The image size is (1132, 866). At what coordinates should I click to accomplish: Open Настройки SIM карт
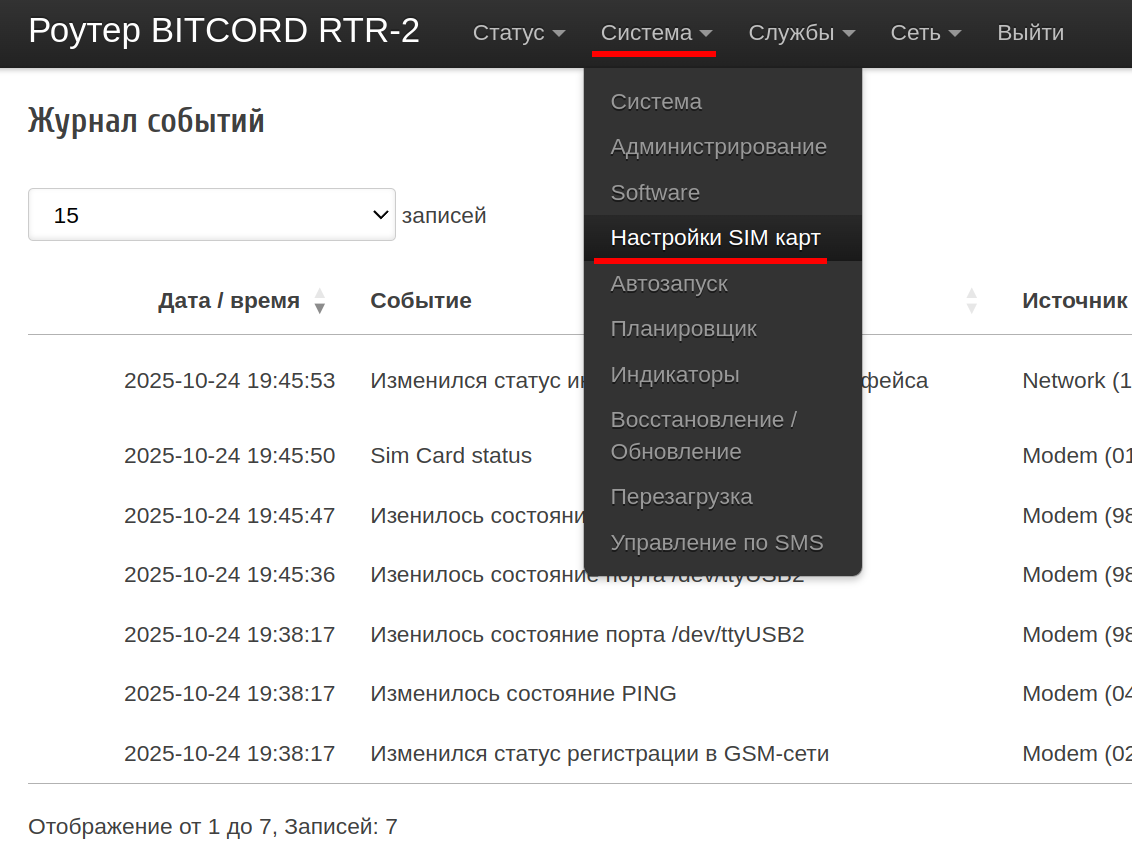(x=715, y=238)
